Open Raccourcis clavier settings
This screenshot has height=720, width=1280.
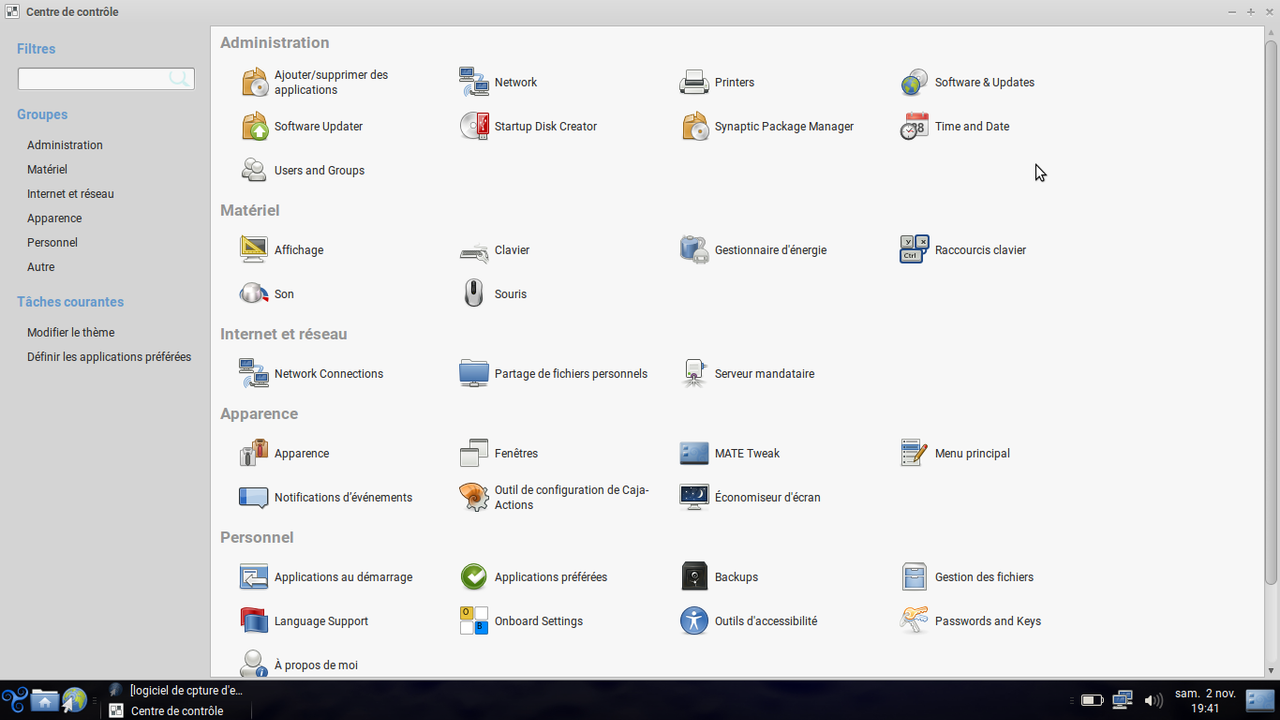click(x=964, y=250)
